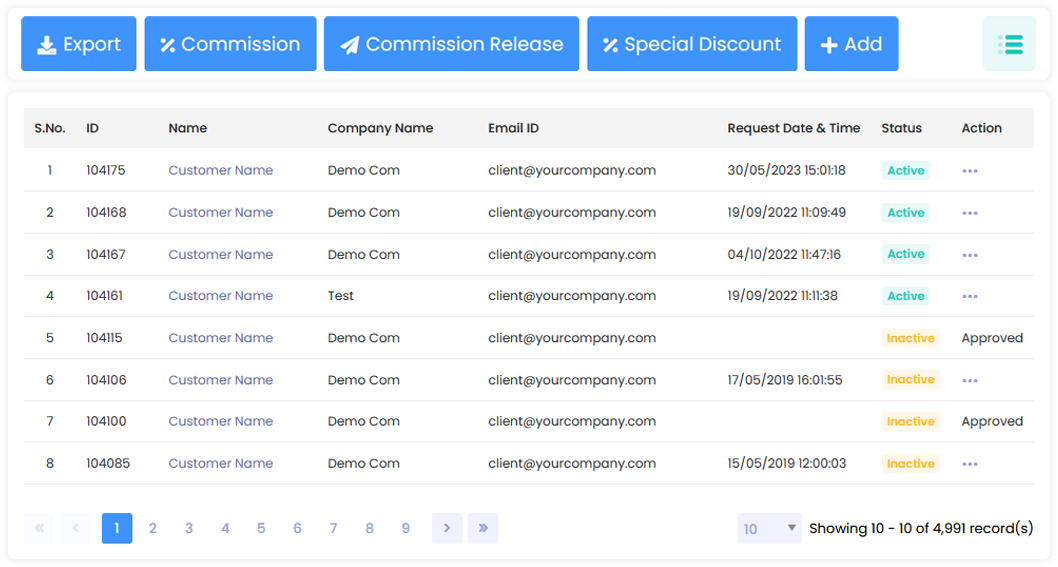
Task: Open action dots for ID 104161
Action: pyautogui.click(x=969, y=297)
